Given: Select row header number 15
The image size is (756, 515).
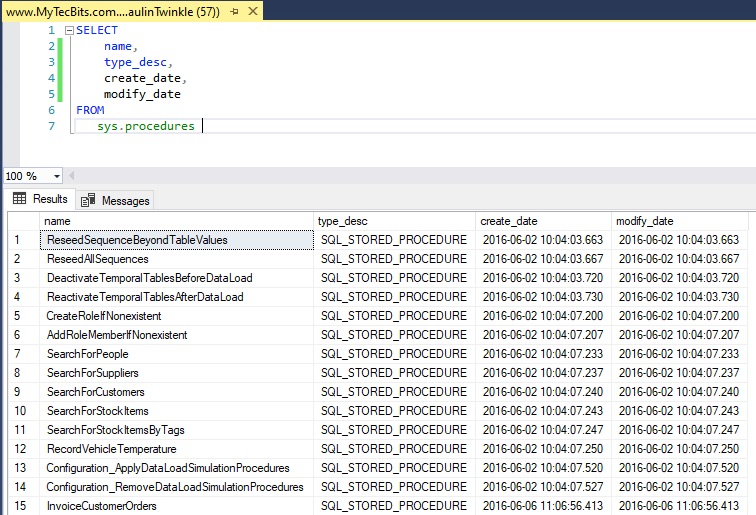Looking at the screenshot, I should [24, 506].
